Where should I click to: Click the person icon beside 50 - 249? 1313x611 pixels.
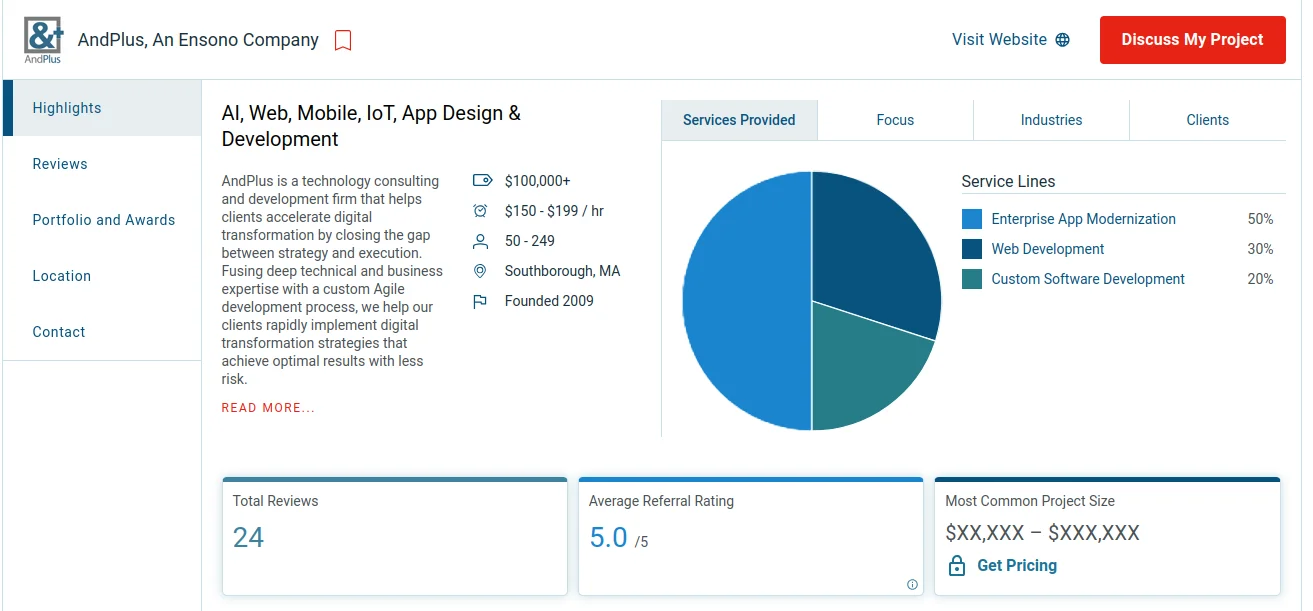pos(480,241)
